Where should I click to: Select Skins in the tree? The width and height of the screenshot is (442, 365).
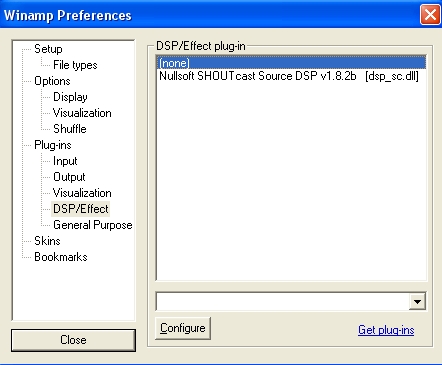[47, 241]
